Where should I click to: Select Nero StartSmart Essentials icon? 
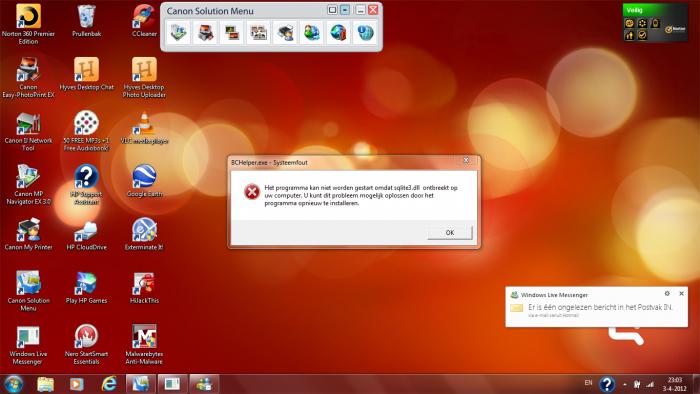click(86, 344)
